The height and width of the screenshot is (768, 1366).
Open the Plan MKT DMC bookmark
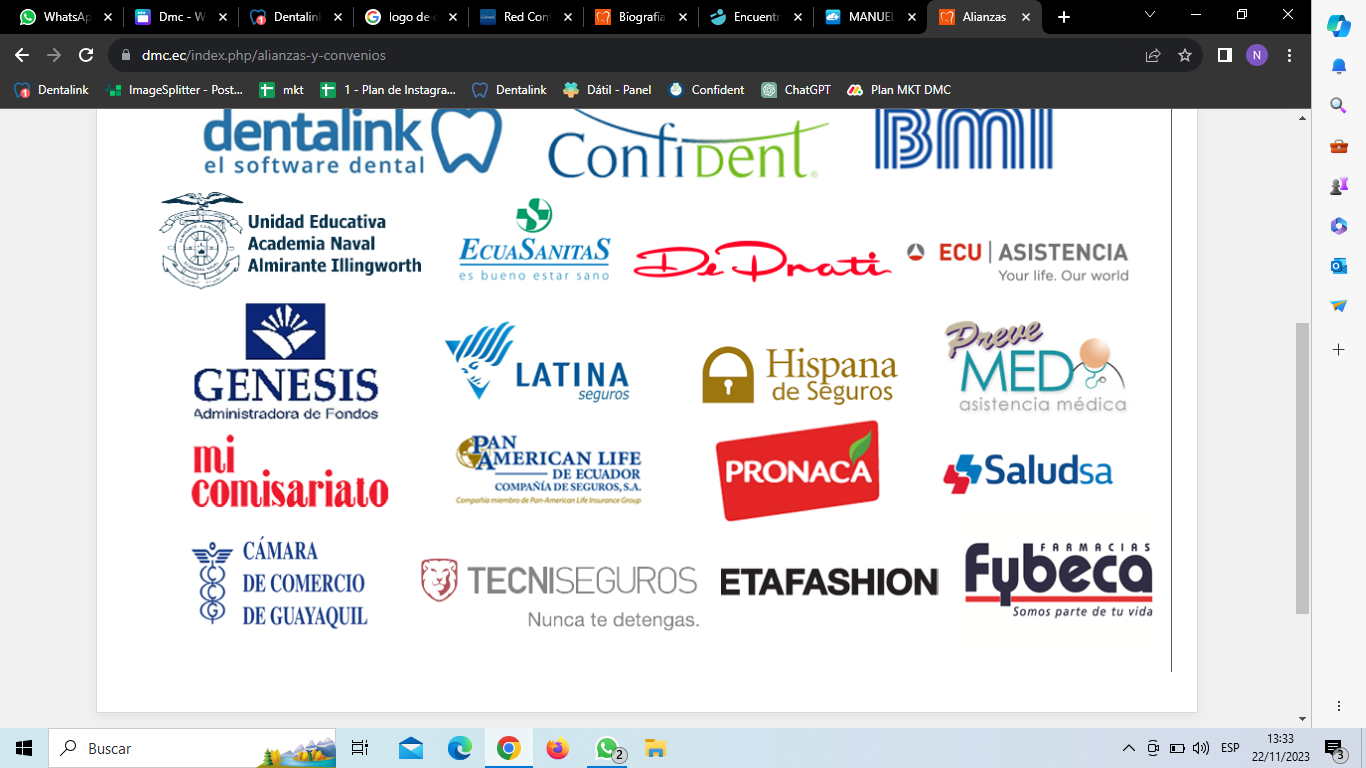click(x=899, y=90)
